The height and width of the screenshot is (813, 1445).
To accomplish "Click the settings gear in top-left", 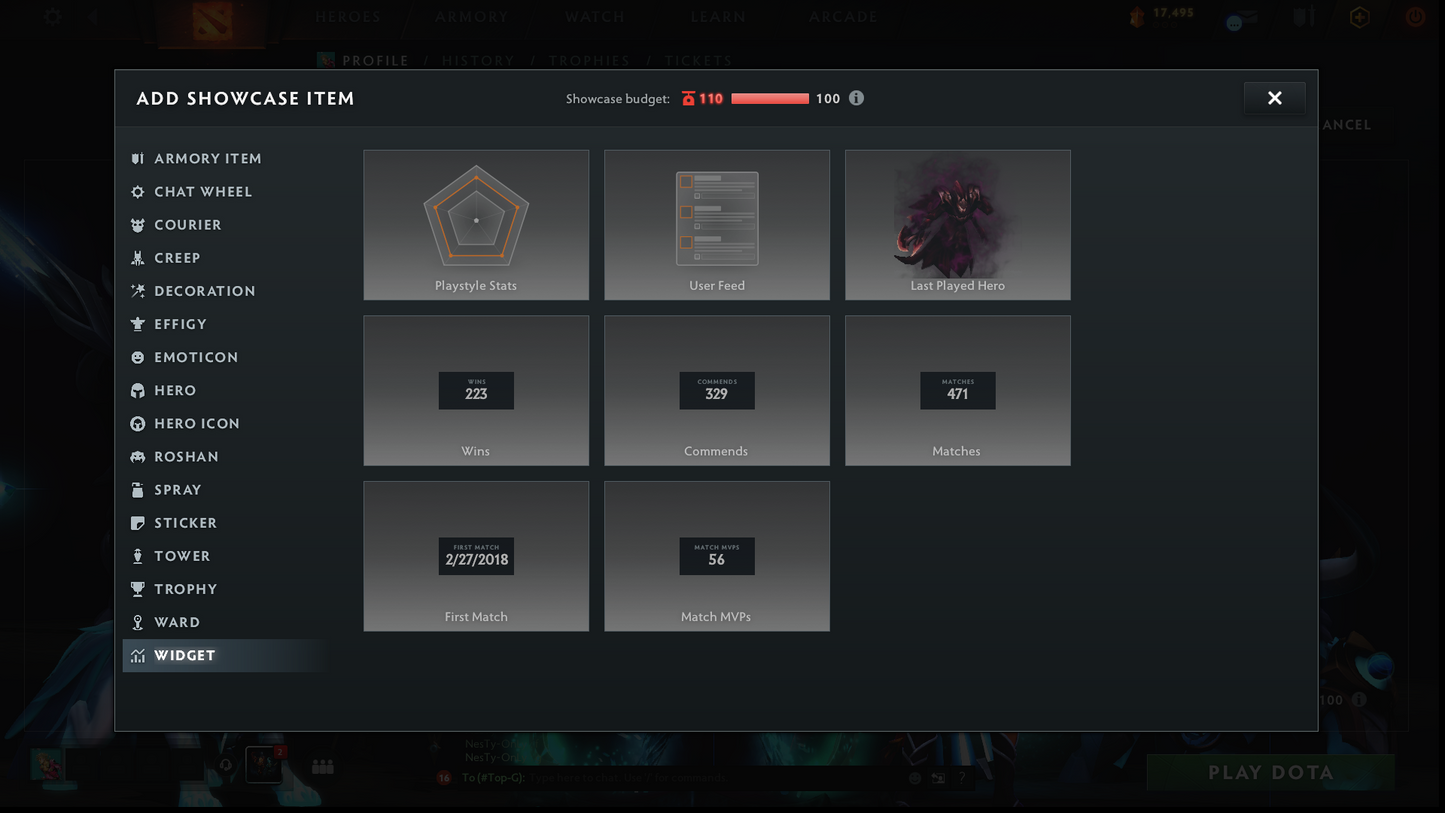I will 52,17.
